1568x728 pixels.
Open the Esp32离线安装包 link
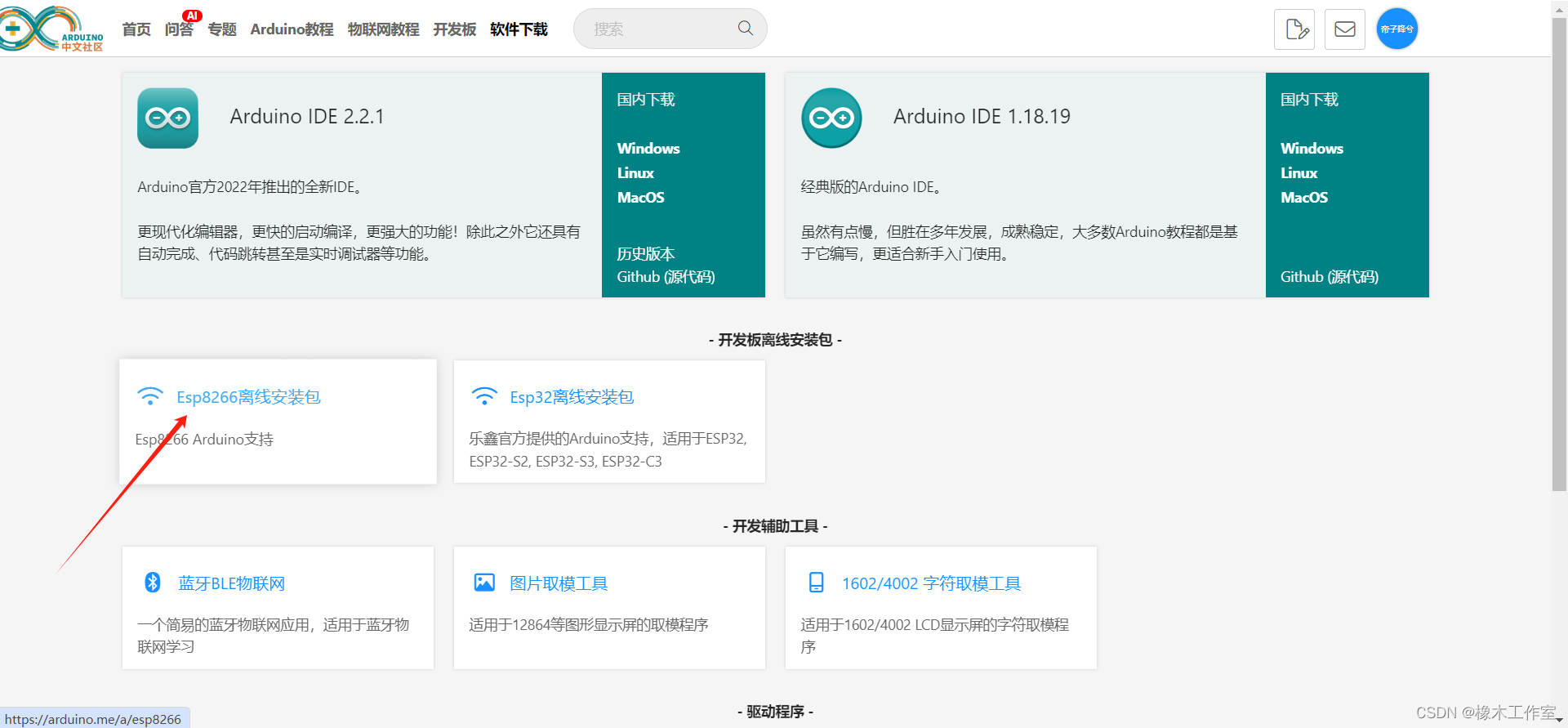(572, 397)
